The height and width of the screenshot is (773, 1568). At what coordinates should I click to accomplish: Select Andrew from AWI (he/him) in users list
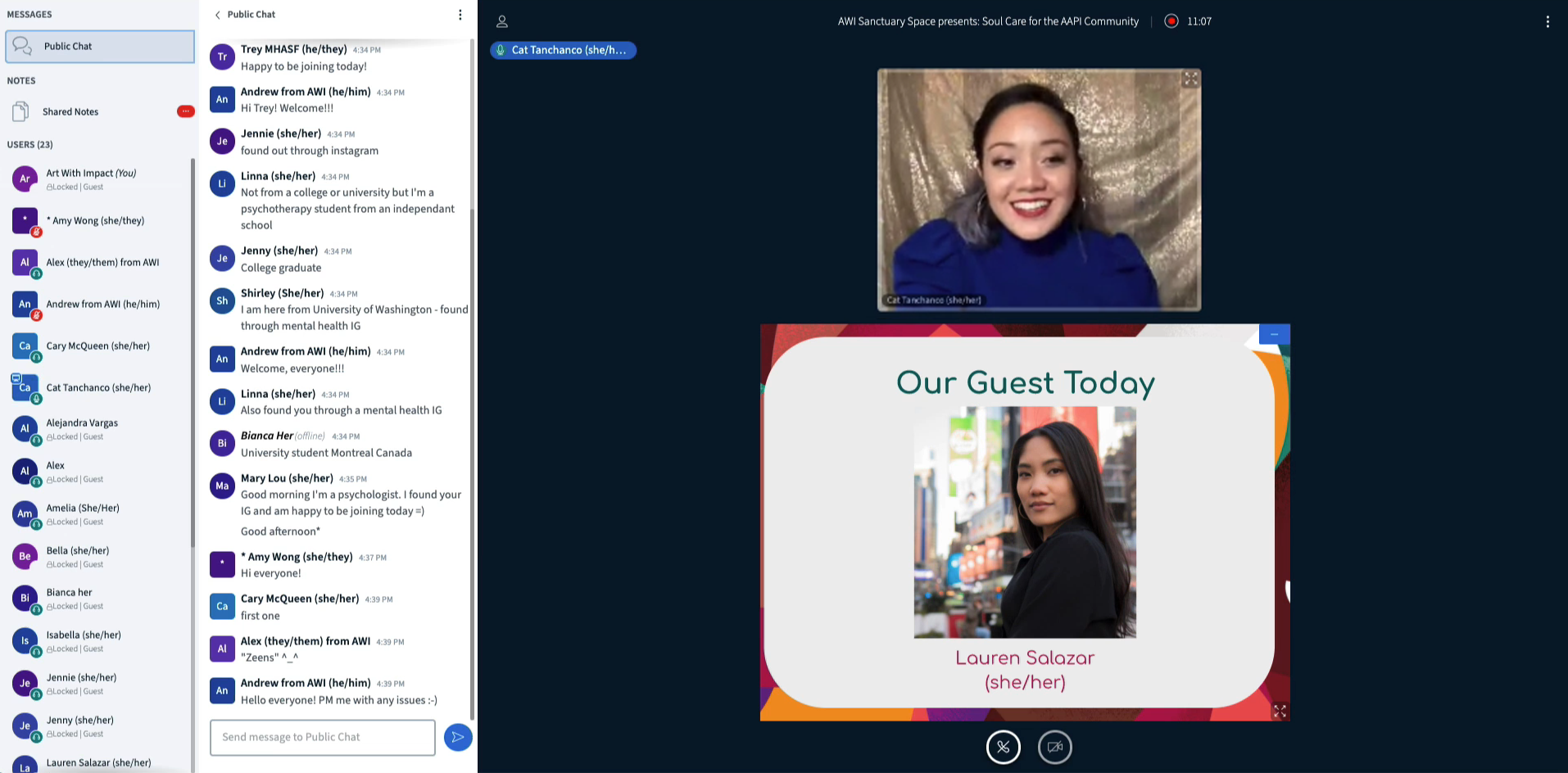pos(98,305)
